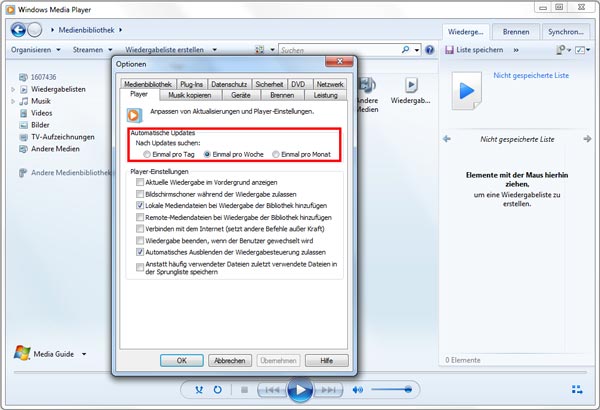Screen dimensions: 600x410
Task: Uncheck Lokale Mediendateien bei Wiedergabe hinzufügen
Action: click(140, 206)
